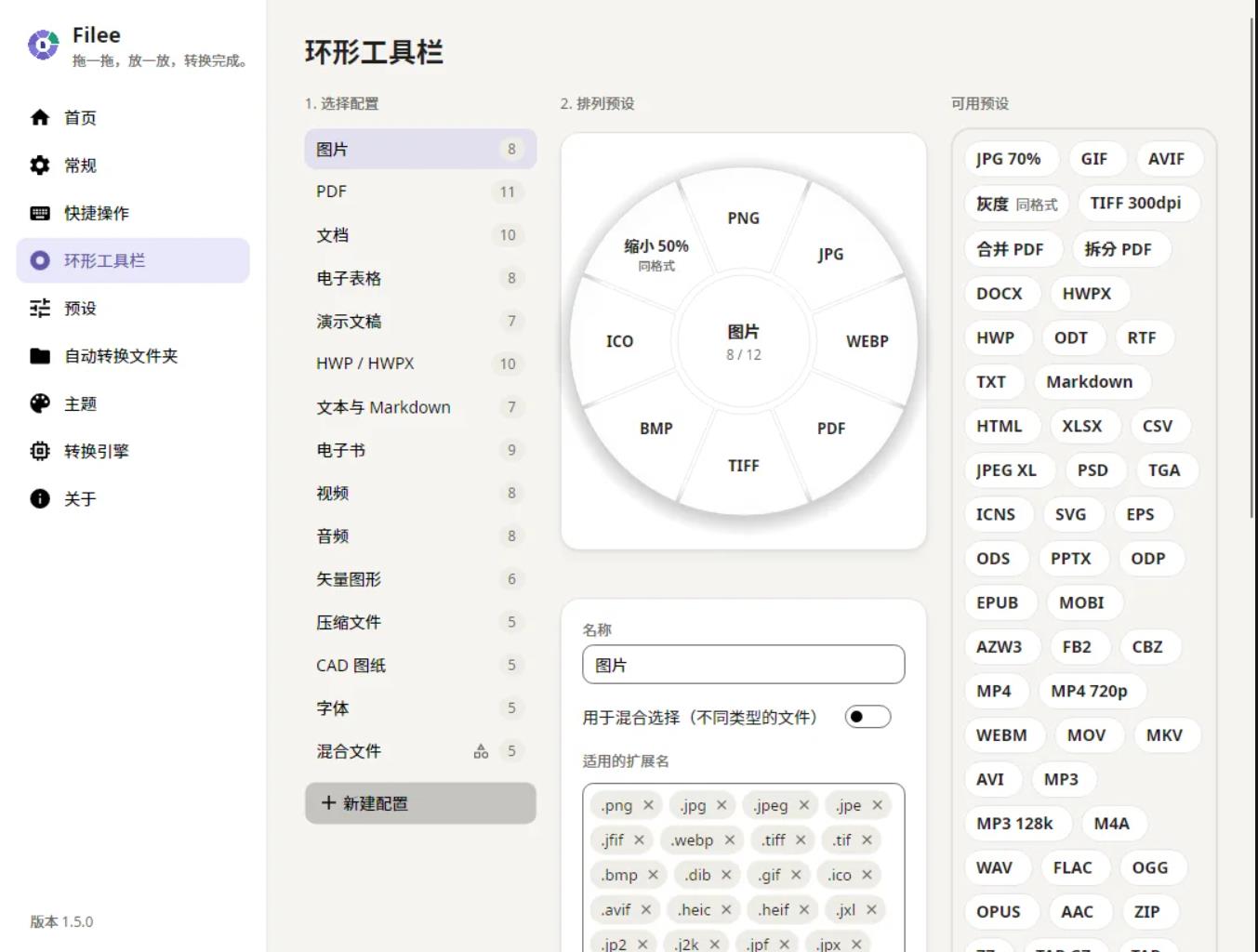Viewport: 1258px width, 952px height.
Task: Click the 环形工具栏 ring icon
Action: tap(40, 260)
